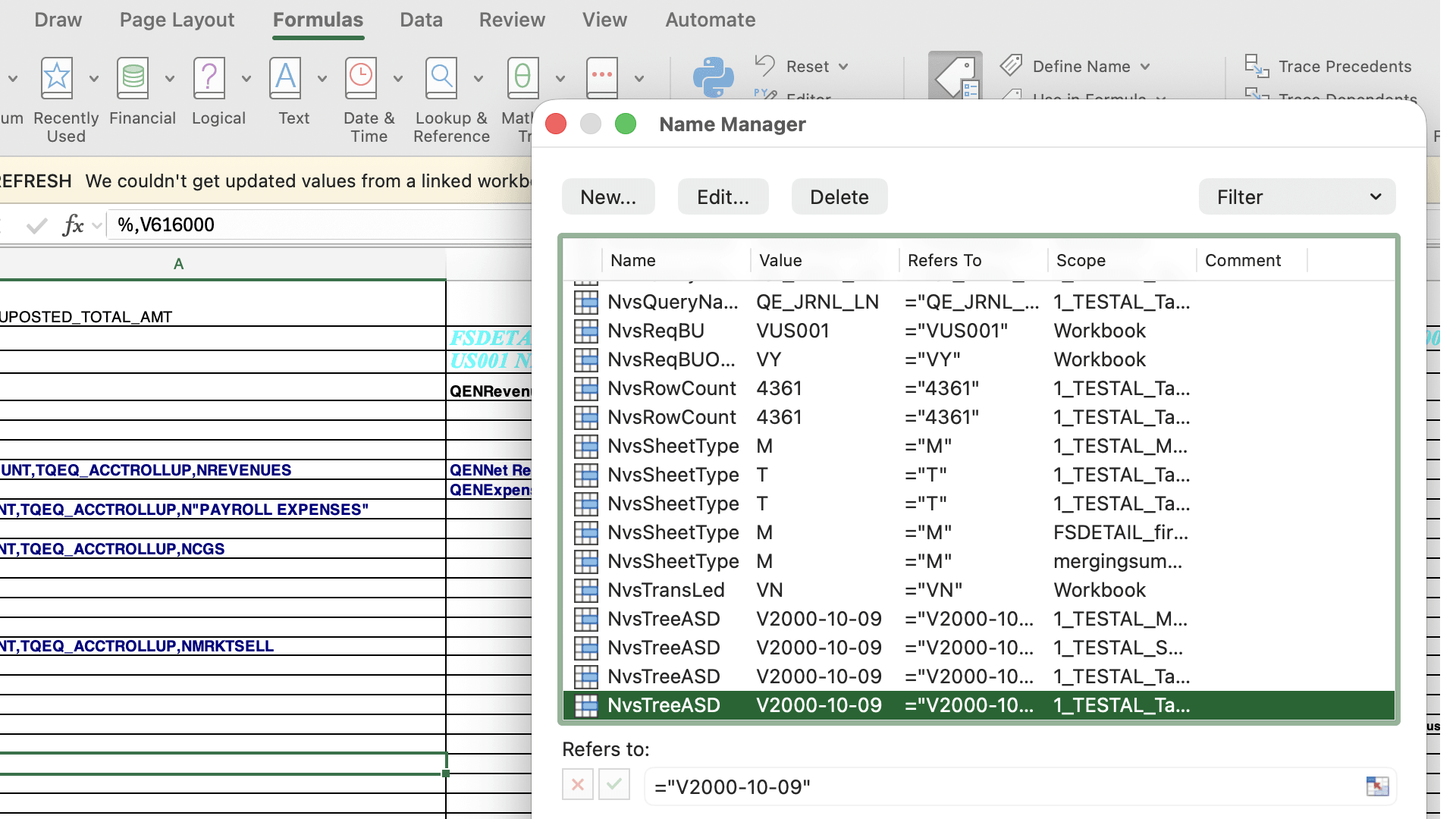Viewport: 1456px width, 819px height.
Task: Sort by the Scope column header
Action: click(1122, 260)
